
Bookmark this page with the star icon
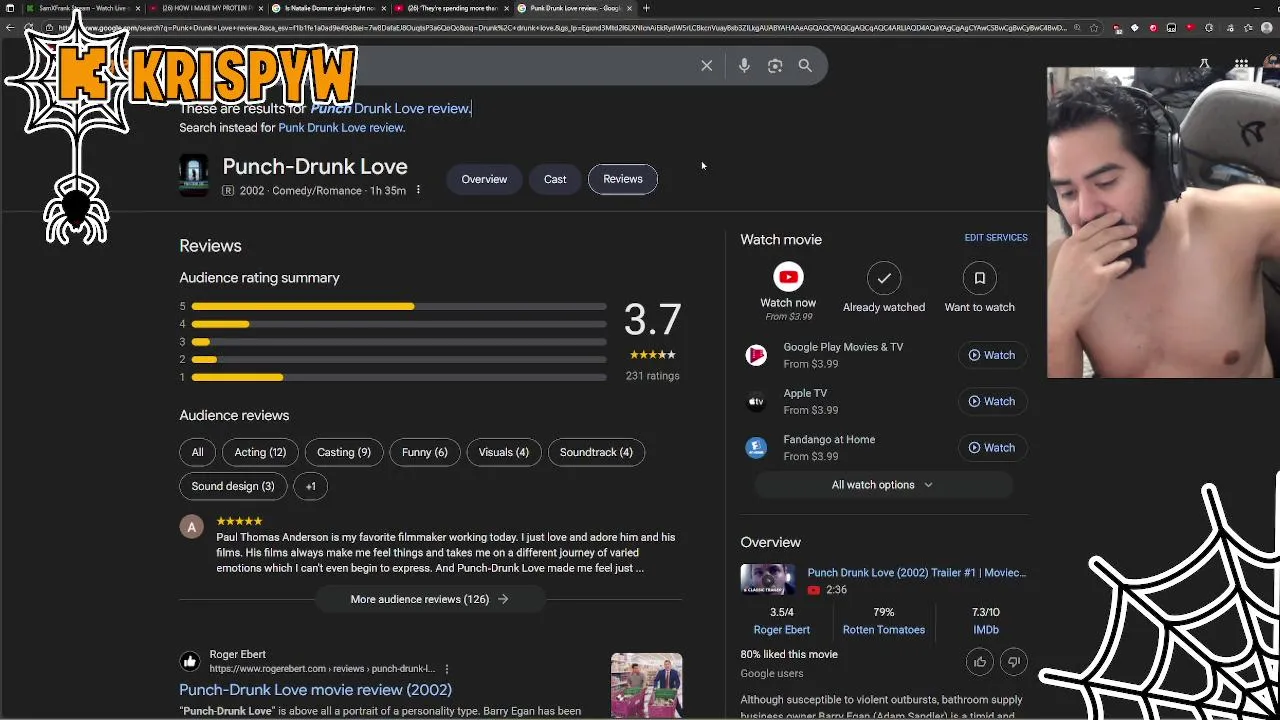1093,28
